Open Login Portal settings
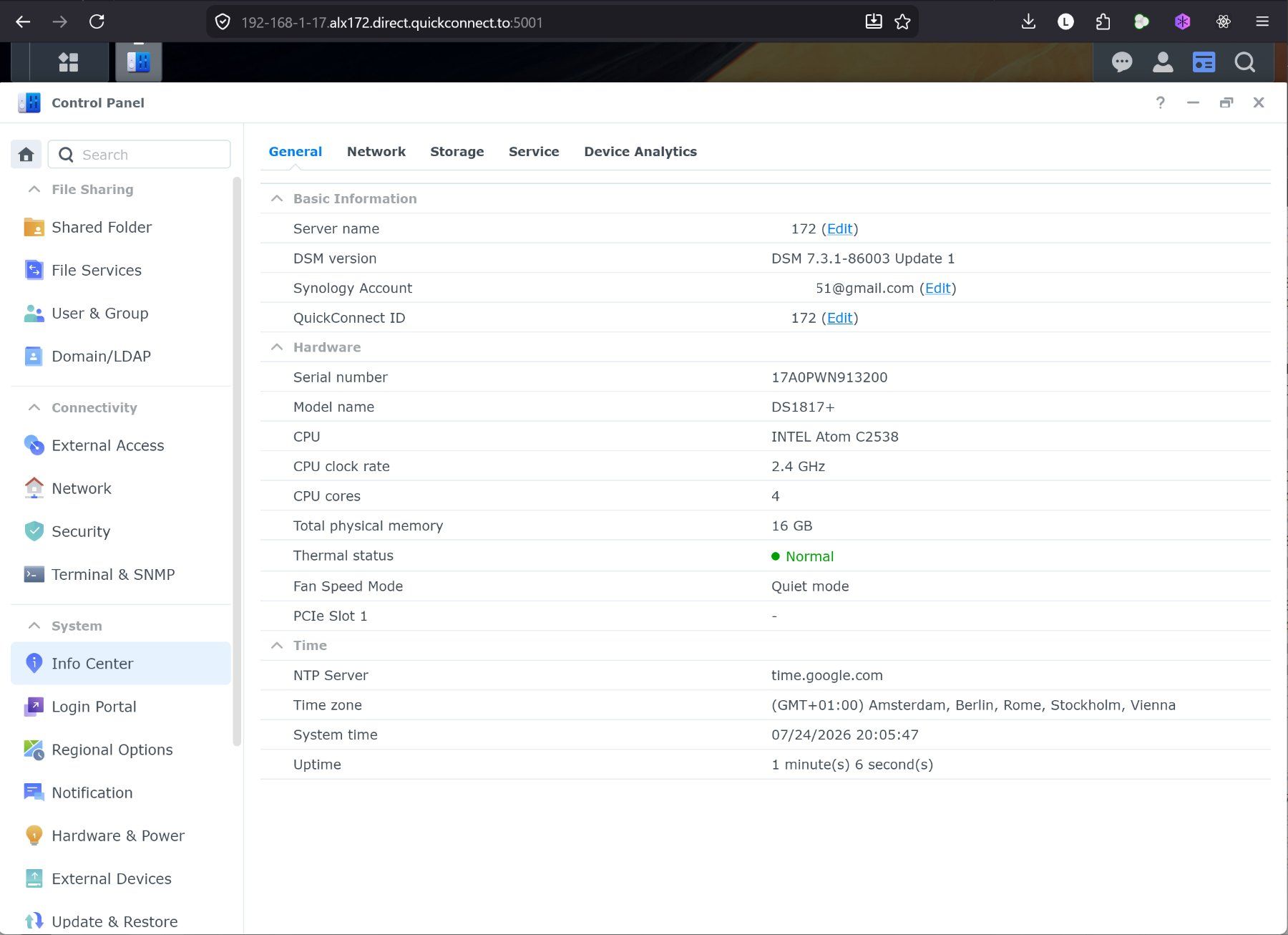The width and height of the screenshot is (1288, 935). tap(121, 707)
